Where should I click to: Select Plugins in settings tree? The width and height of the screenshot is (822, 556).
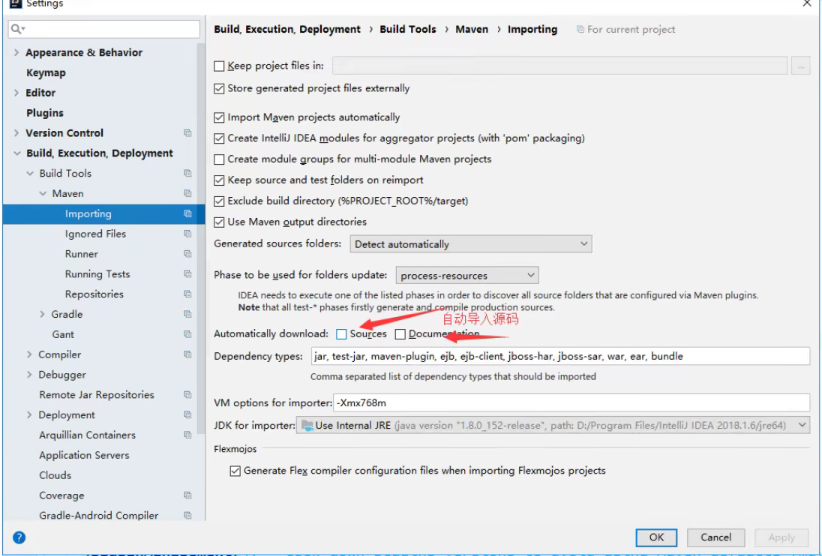[x=45, y=113]
